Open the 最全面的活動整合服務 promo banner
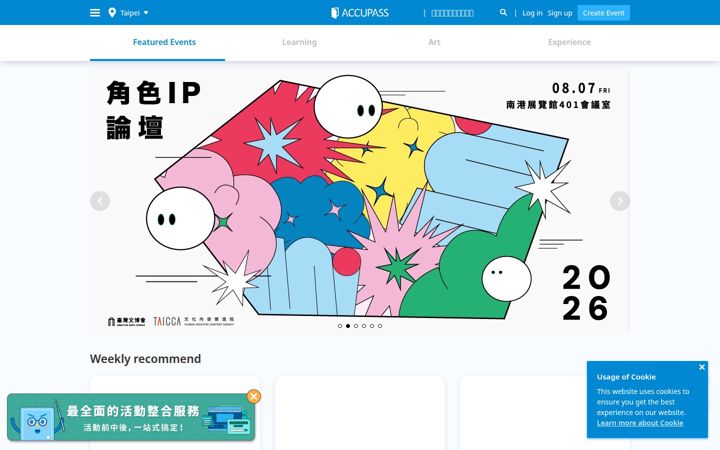 pyautogui.click(x=131, y=417)
